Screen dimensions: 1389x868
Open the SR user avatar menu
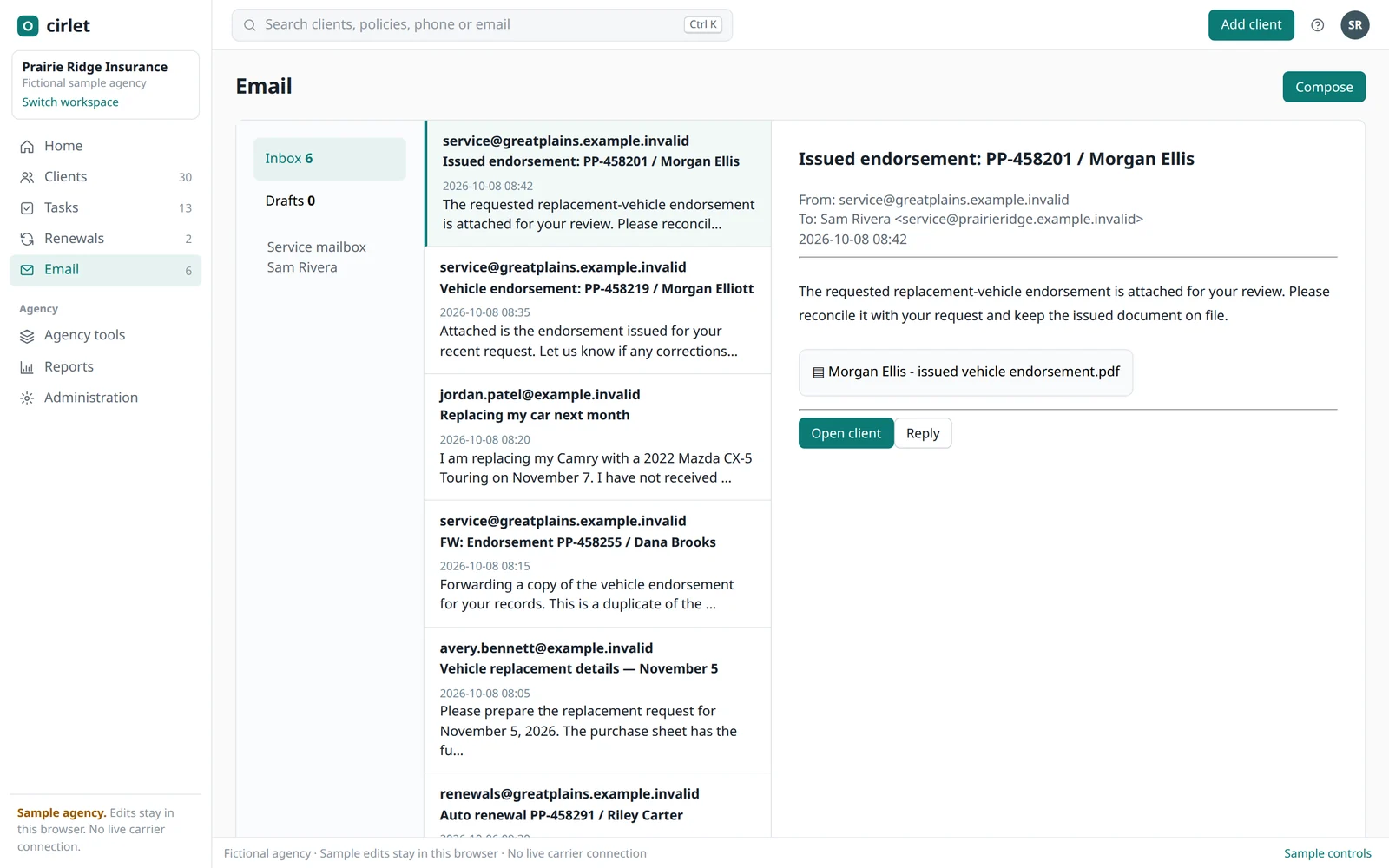(x=1354, y=25)
